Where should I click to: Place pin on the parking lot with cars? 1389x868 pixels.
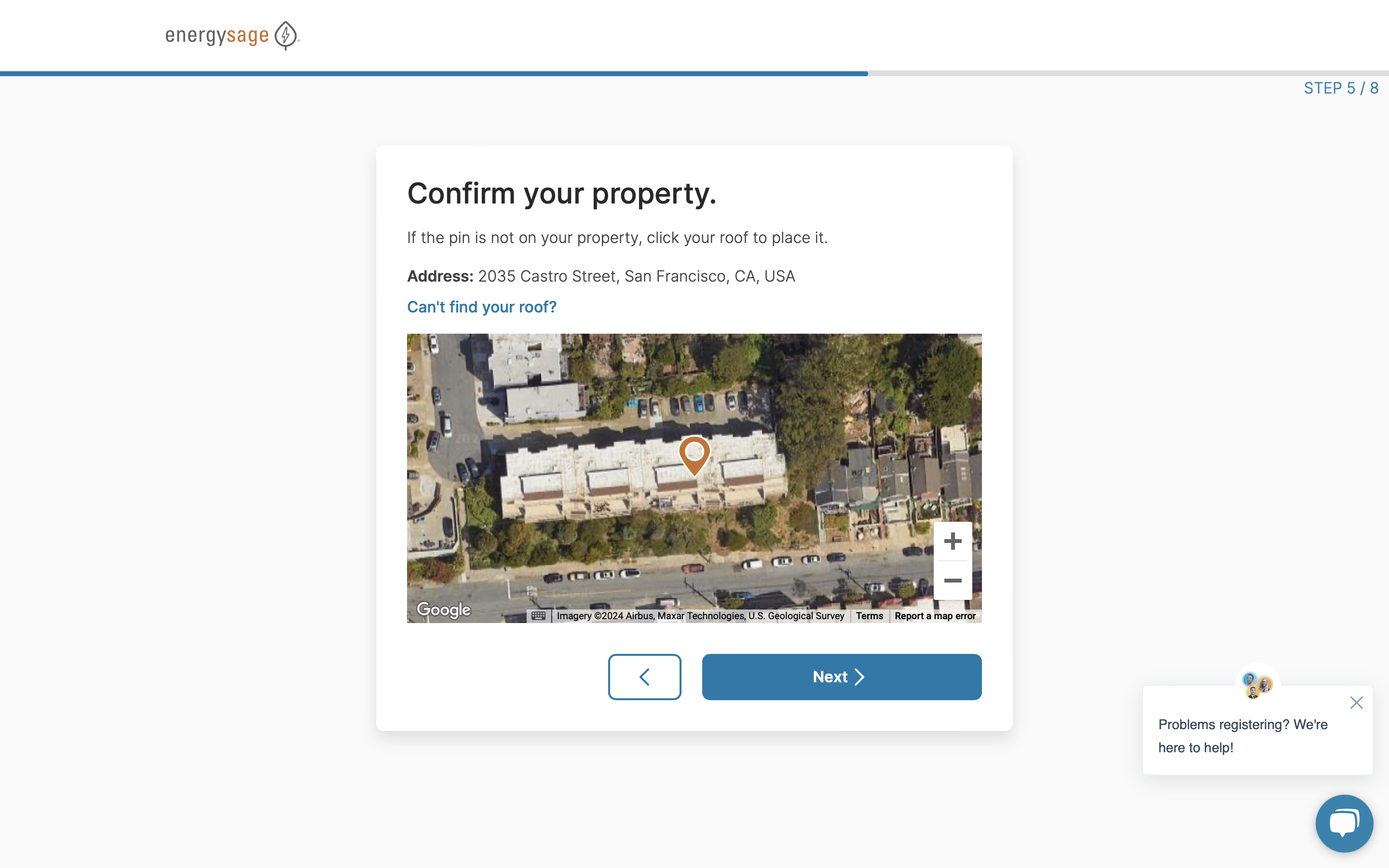pos(689,404)
